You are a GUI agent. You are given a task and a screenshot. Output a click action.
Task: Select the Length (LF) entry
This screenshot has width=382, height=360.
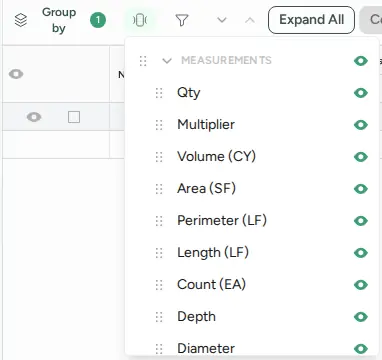click(213, 253)
